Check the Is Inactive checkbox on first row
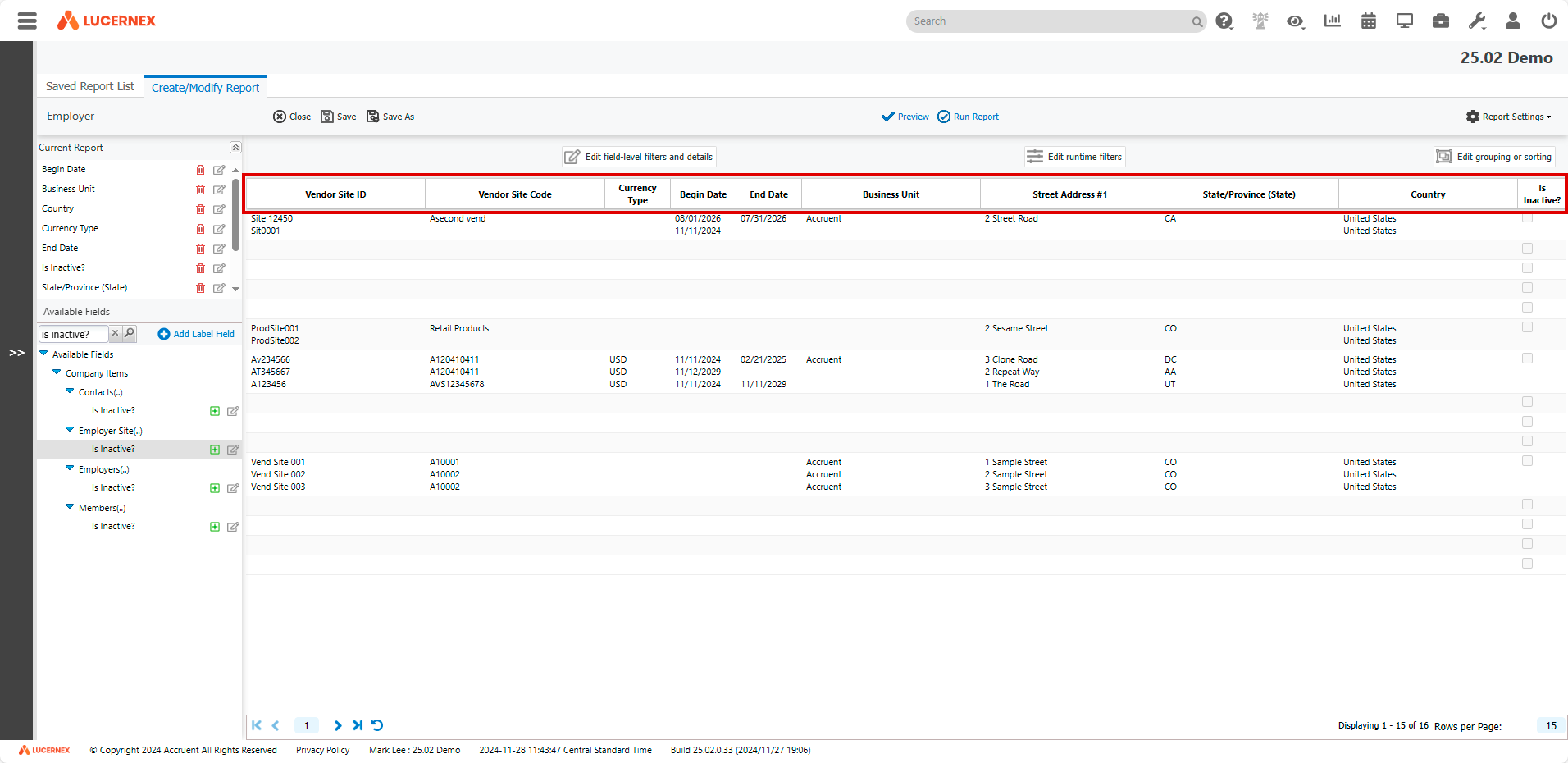The height and width of the screenshot is (763, 1568). [x=1527, y=218]
